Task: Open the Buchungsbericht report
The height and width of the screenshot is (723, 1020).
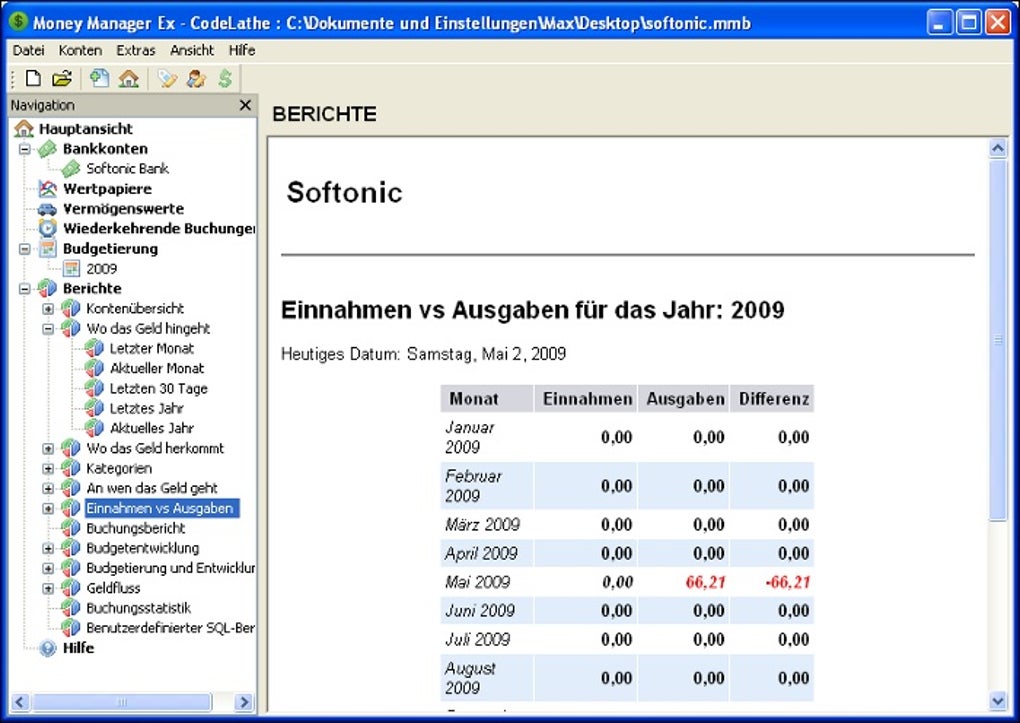Action: [x=135, y=528]
